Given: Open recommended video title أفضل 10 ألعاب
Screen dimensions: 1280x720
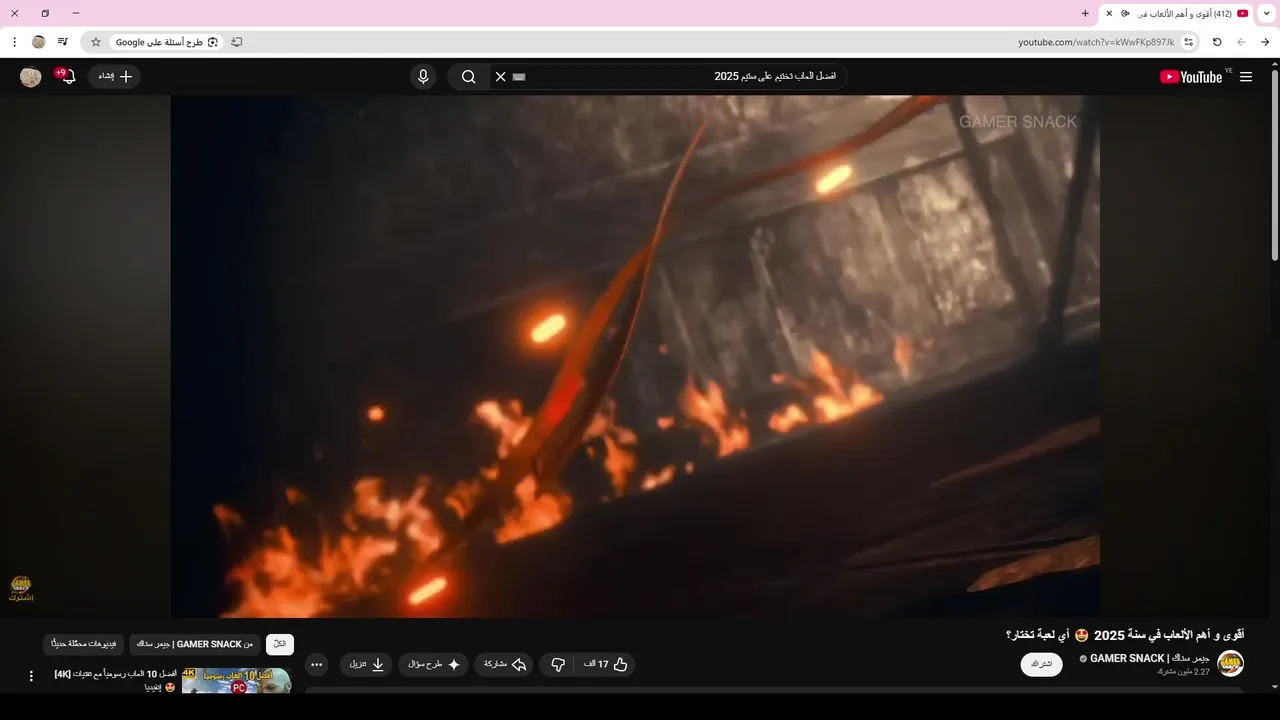Looking at the screenshot, I should pos(115,680).
